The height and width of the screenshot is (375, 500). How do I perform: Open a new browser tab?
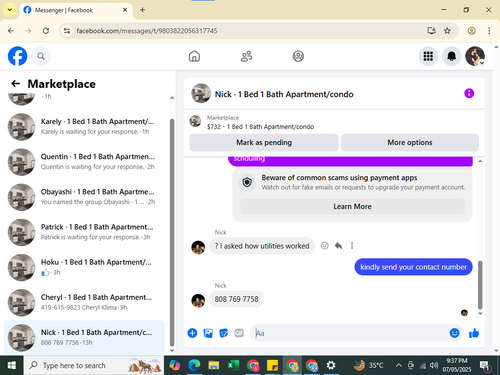pyautogui.click(x=142, y=10)
